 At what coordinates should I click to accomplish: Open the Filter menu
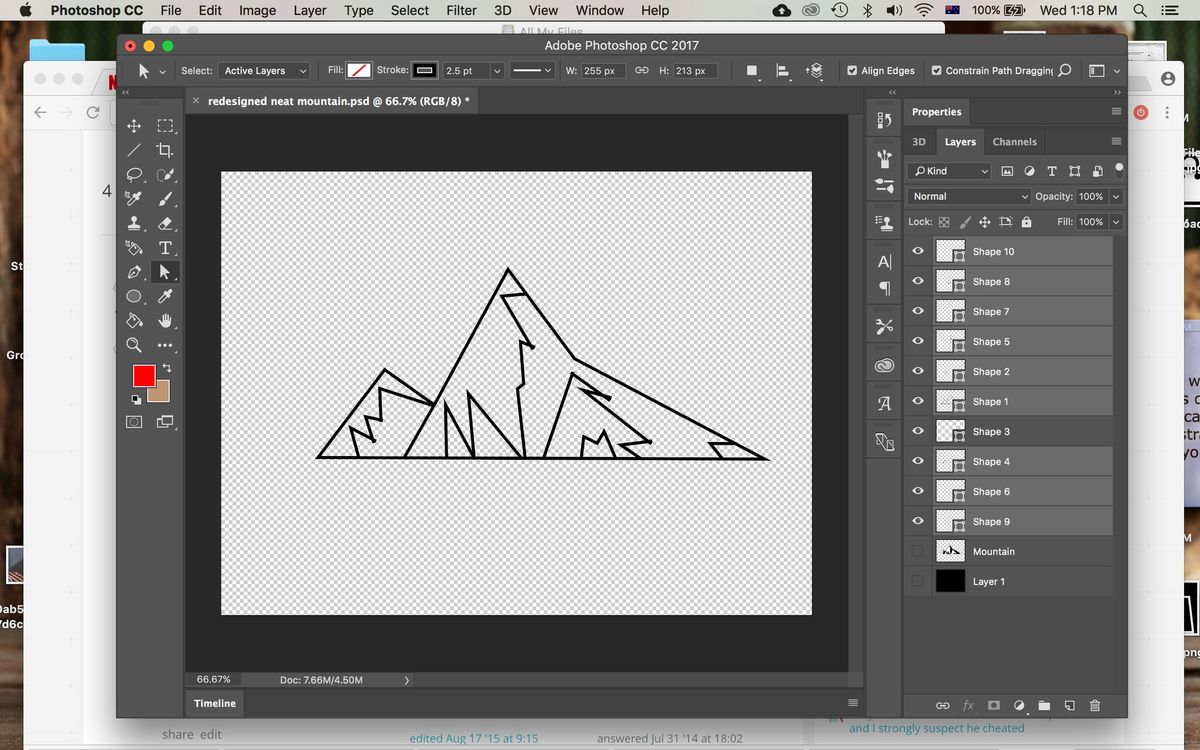(461, 10)
